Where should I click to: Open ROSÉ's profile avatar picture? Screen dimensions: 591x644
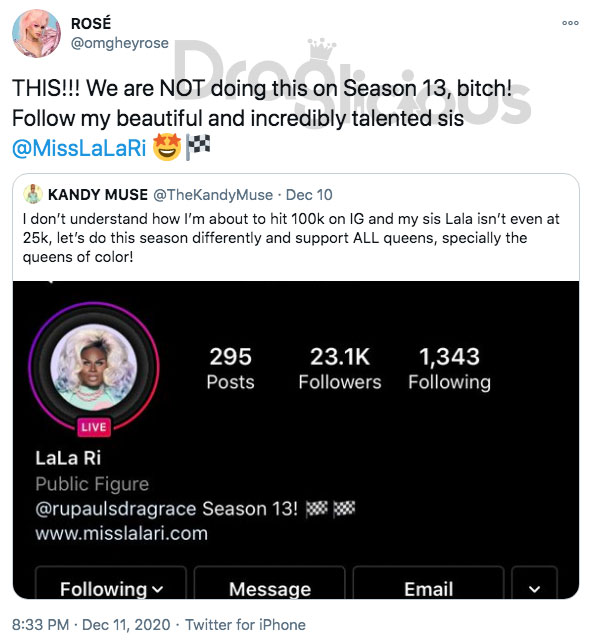click(x=36, y=33)
